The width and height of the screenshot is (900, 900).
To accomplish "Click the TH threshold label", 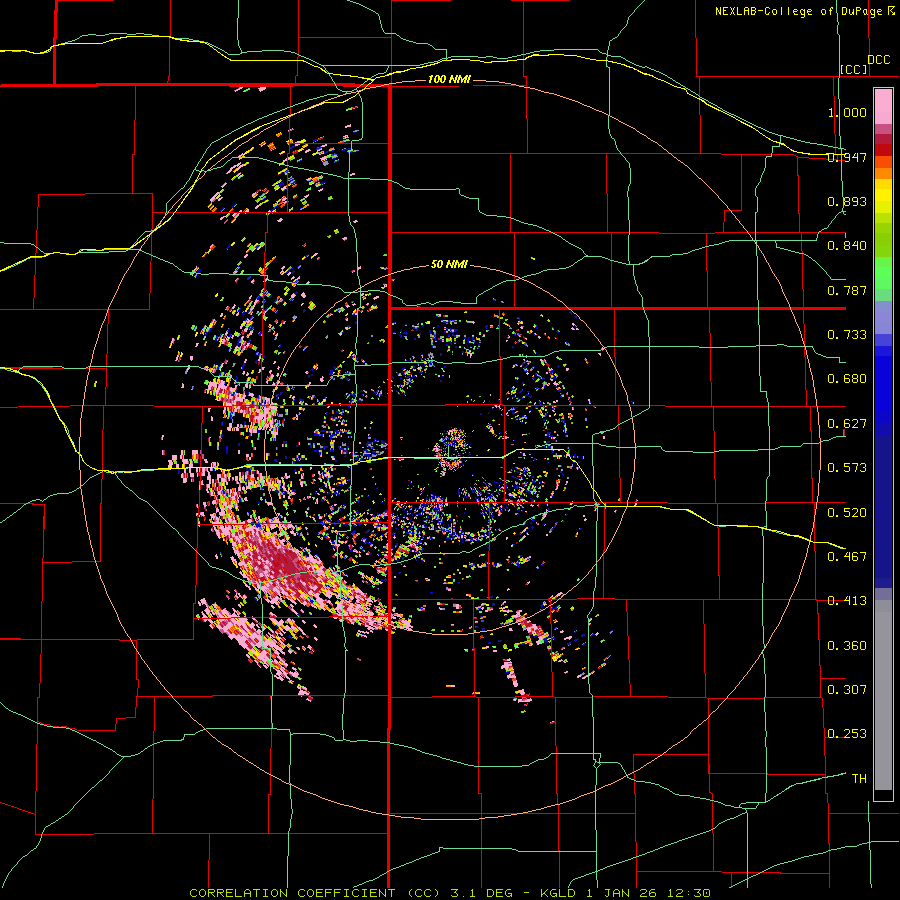I will tap(859, 779).
